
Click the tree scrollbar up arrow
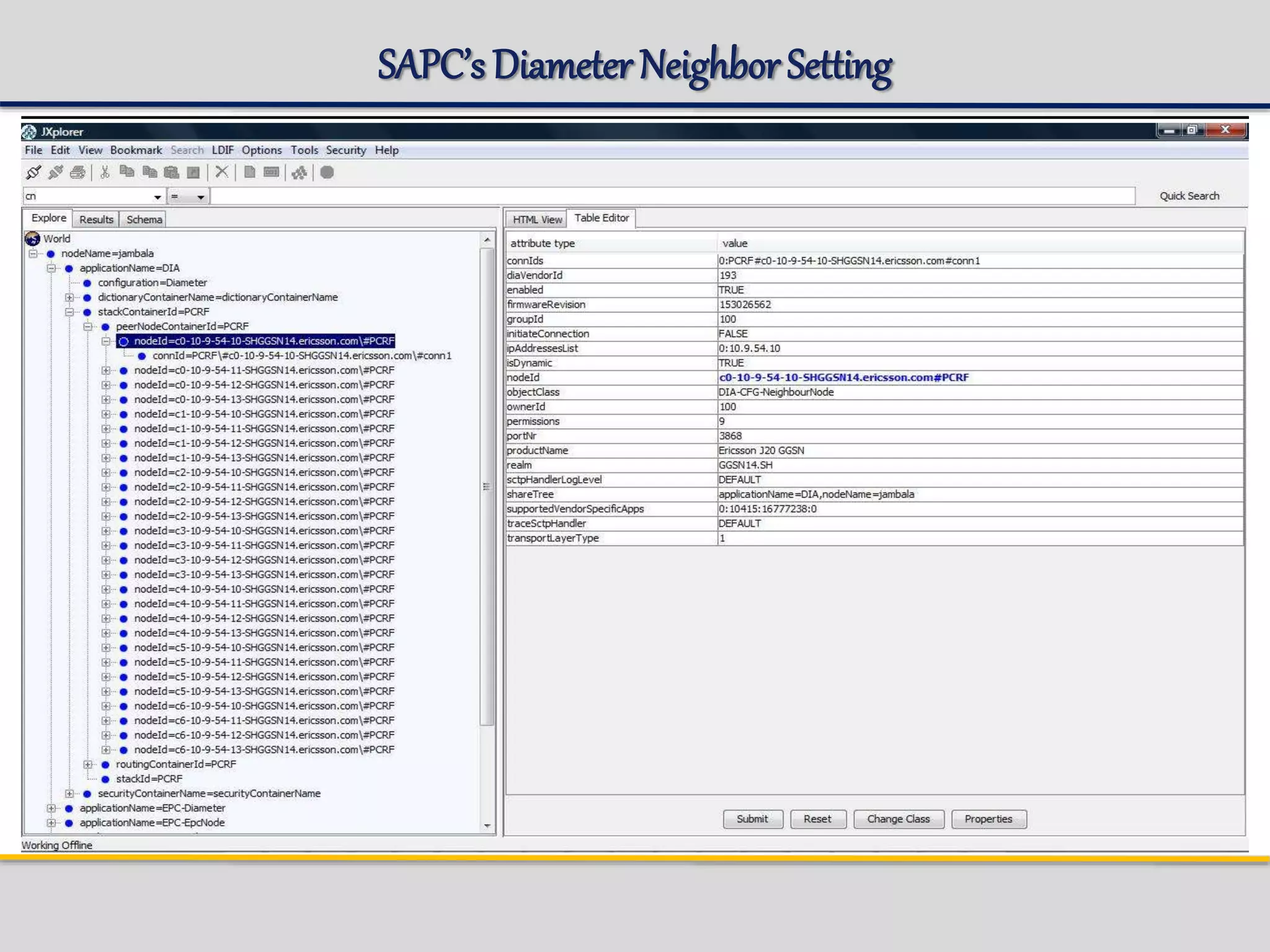[487, 240]
